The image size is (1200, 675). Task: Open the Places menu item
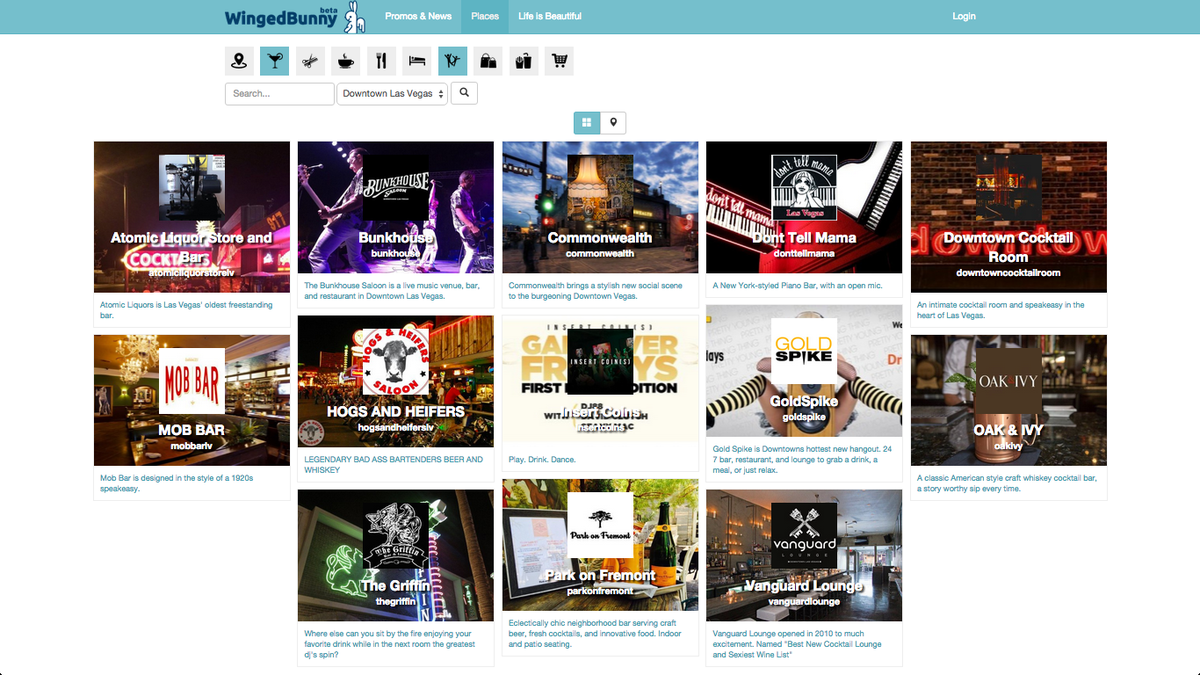[x=485, y=16]
